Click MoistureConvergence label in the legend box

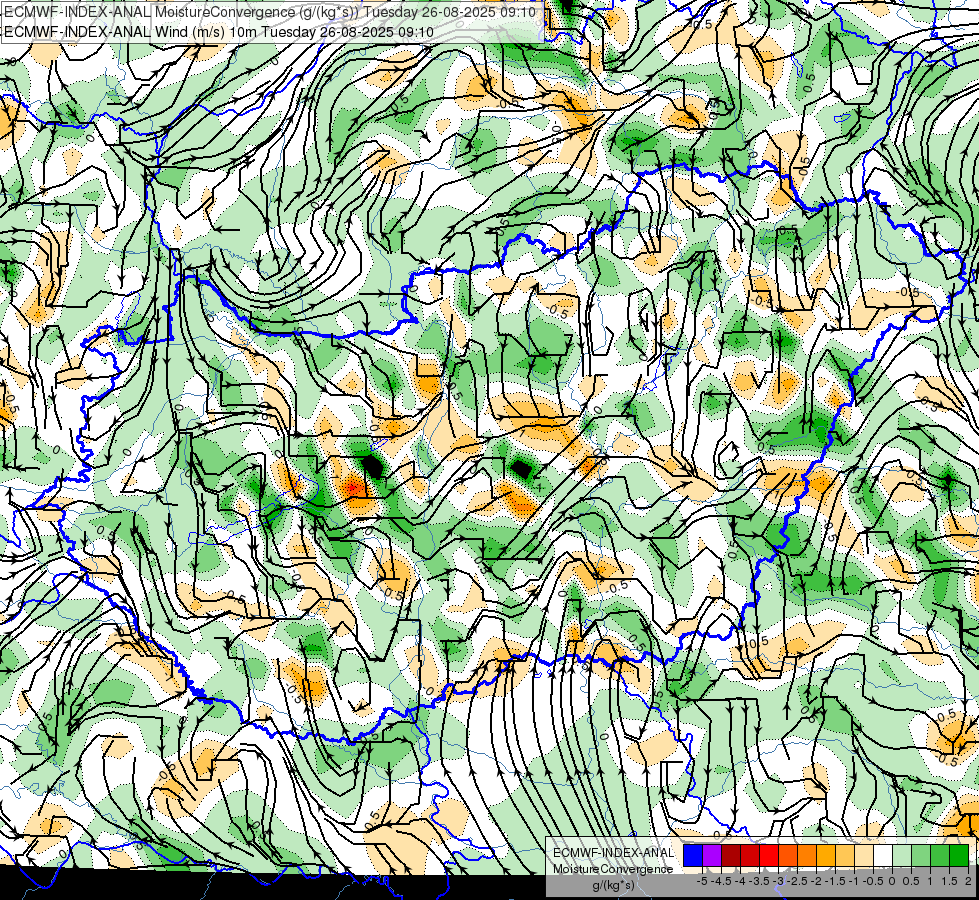tap(613, 869)
